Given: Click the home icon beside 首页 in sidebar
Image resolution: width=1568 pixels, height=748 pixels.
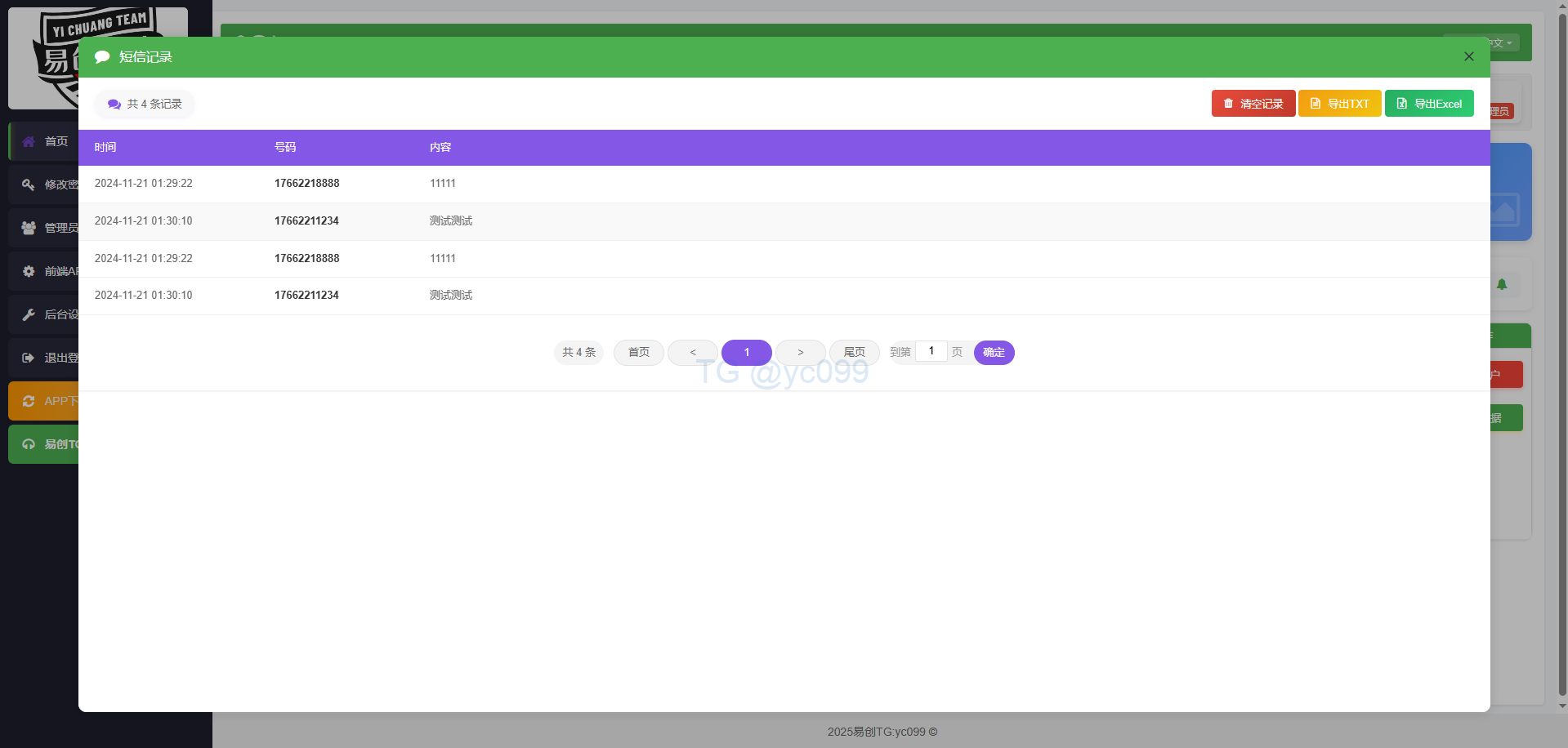Looking at the screenshot, I should coord(29,141).
